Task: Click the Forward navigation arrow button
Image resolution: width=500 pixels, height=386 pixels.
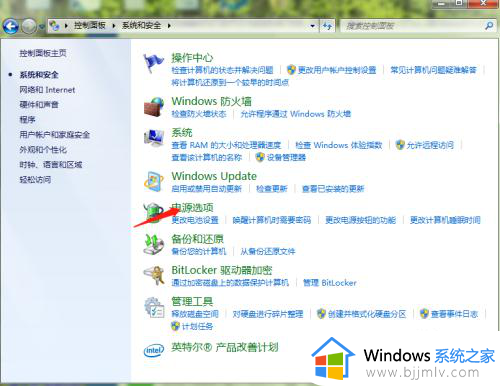Action: [x=29, y=26]
